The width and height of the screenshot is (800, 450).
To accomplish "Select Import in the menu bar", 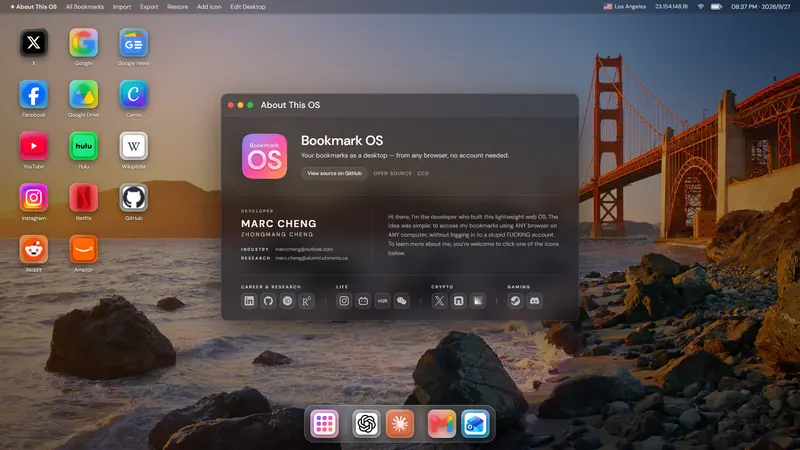I will click(x=122, y=7).
